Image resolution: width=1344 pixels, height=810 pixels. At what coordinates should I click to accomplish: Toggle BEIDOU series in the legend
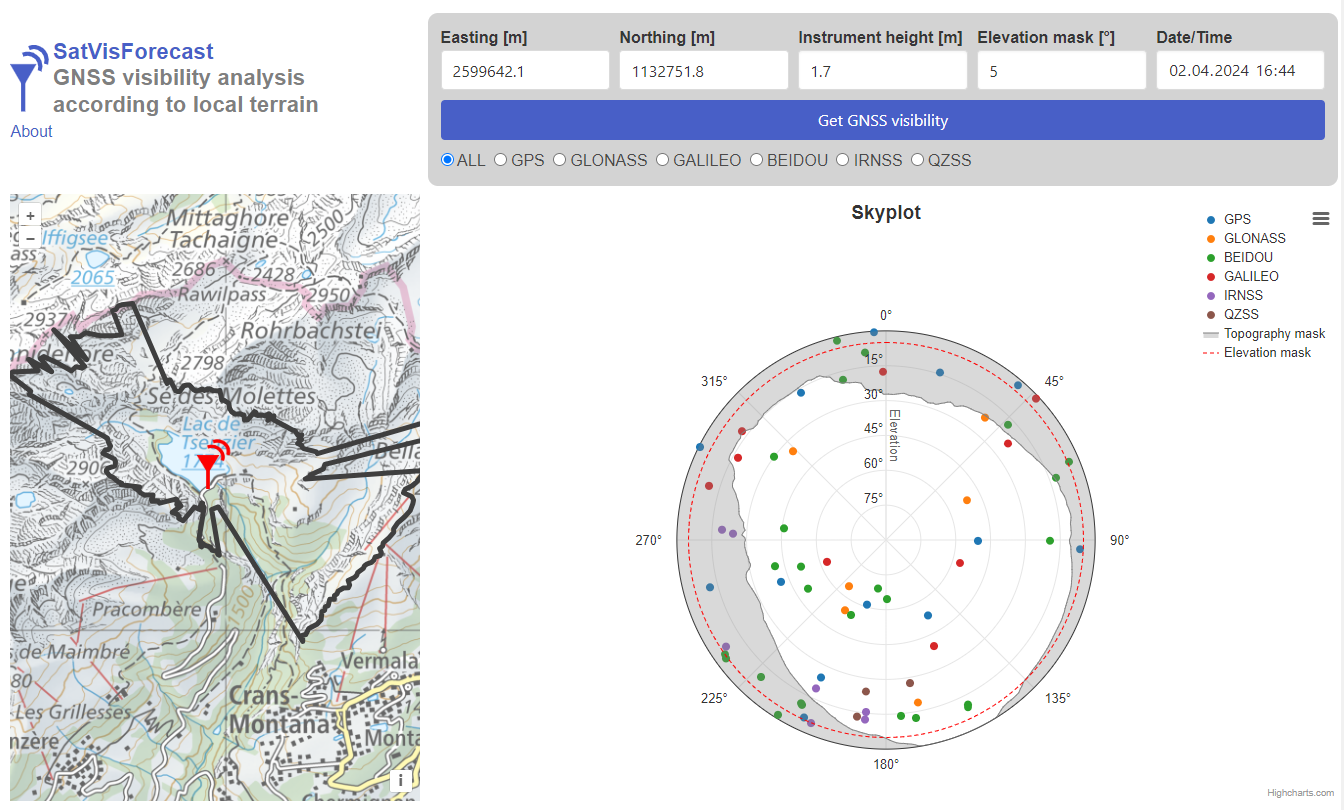[1239, 257]
